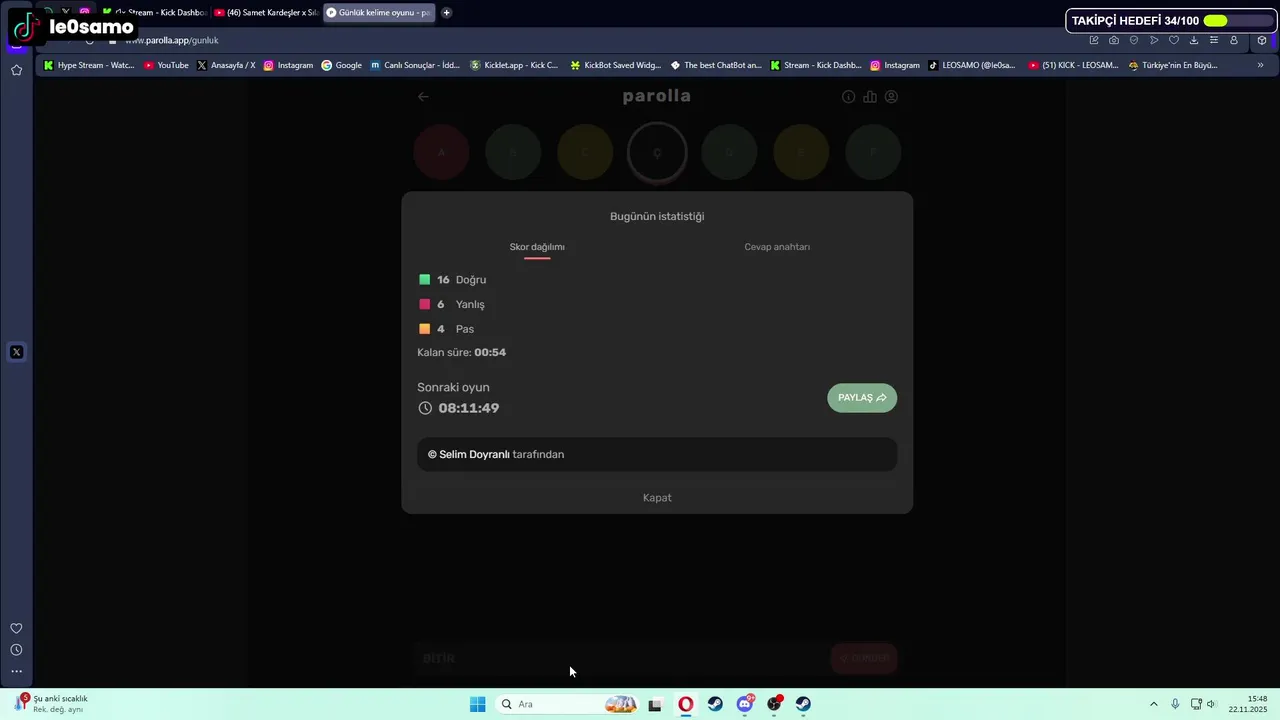Click the heart icon in the address bar
The image size is (1280, 720).
tap(1174, 40)
